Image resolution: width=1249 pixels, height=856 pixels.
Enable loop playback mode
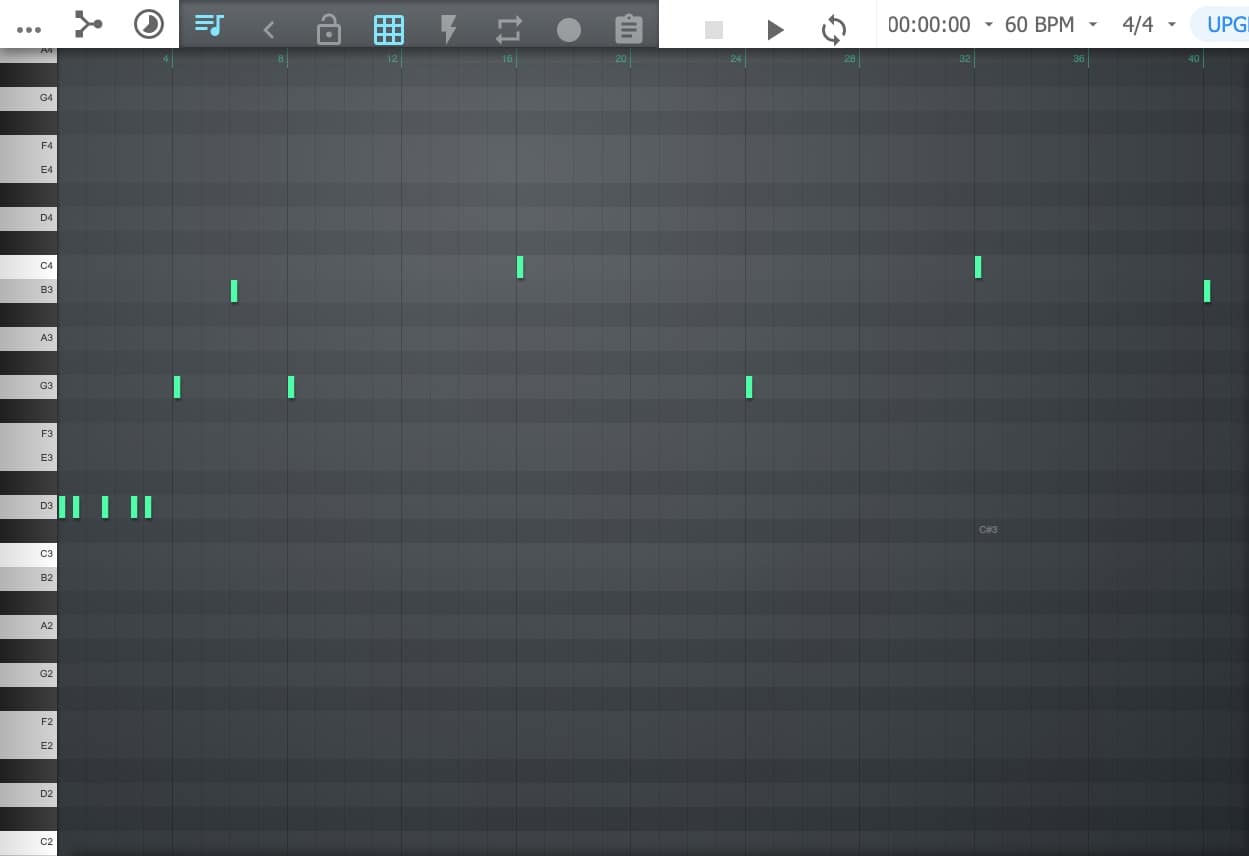coord(833,29)
